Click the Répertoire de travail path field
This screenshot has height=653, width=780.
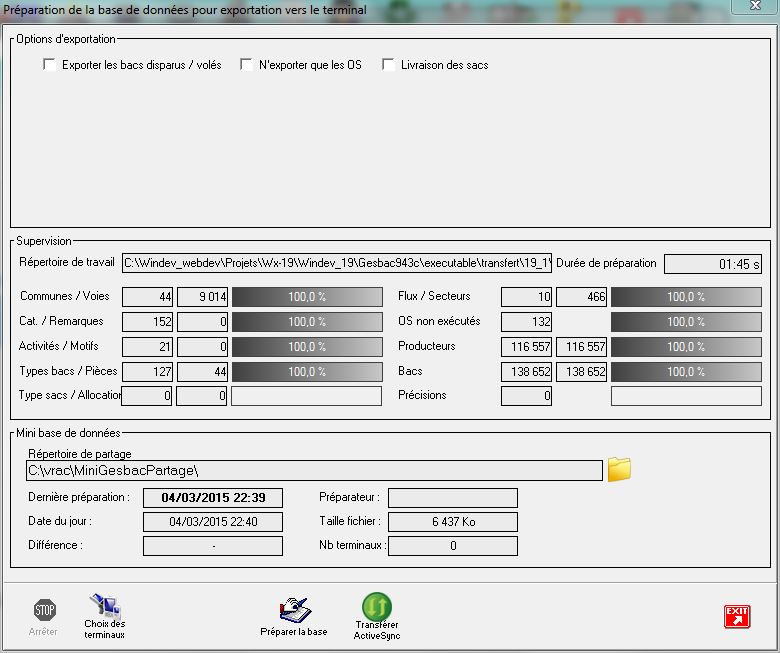pyautogui.click(x=337, y=263)
